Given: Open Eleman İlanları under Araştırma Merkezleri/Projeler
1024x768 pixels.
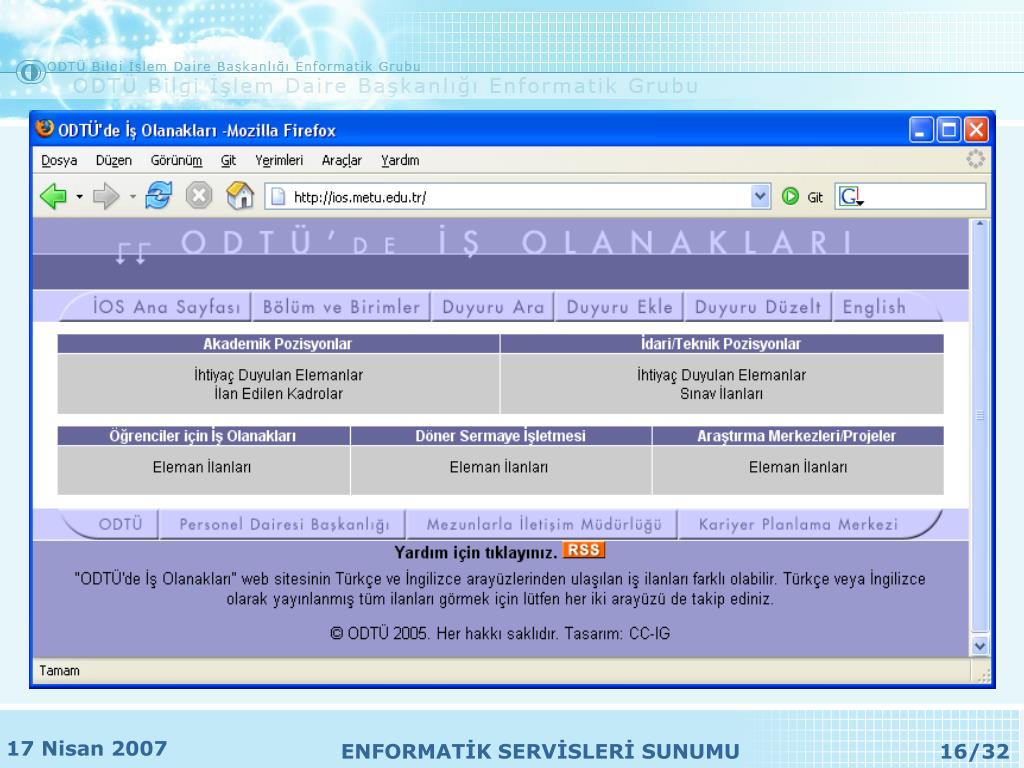Looking at the screenshot, I should point(797,467).
